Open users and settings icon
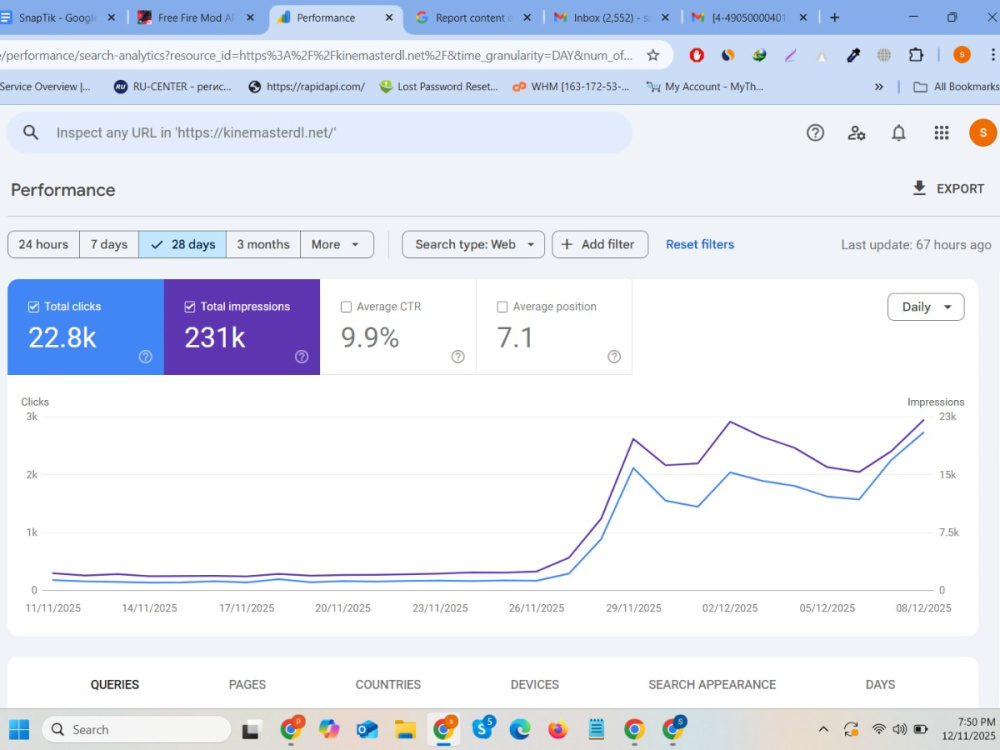The width and height of the screenshot is (1000, 750). click(x=857, y=133)
